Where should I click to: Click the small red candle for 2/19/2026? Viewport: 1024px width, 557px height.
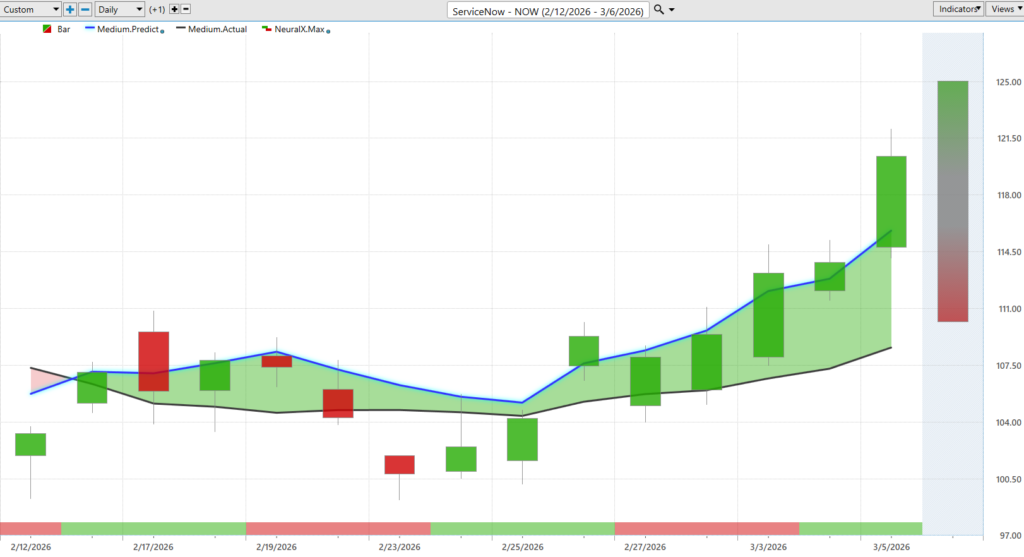point(276,361)
